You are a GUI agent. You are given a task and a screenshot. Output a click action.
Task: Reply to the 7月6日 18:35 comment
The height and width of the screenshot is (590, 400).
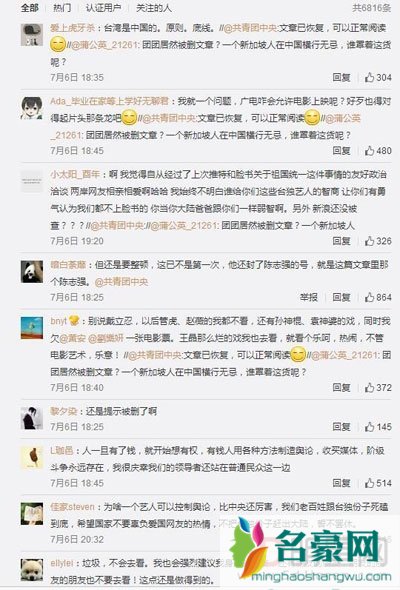coord(341,78)
